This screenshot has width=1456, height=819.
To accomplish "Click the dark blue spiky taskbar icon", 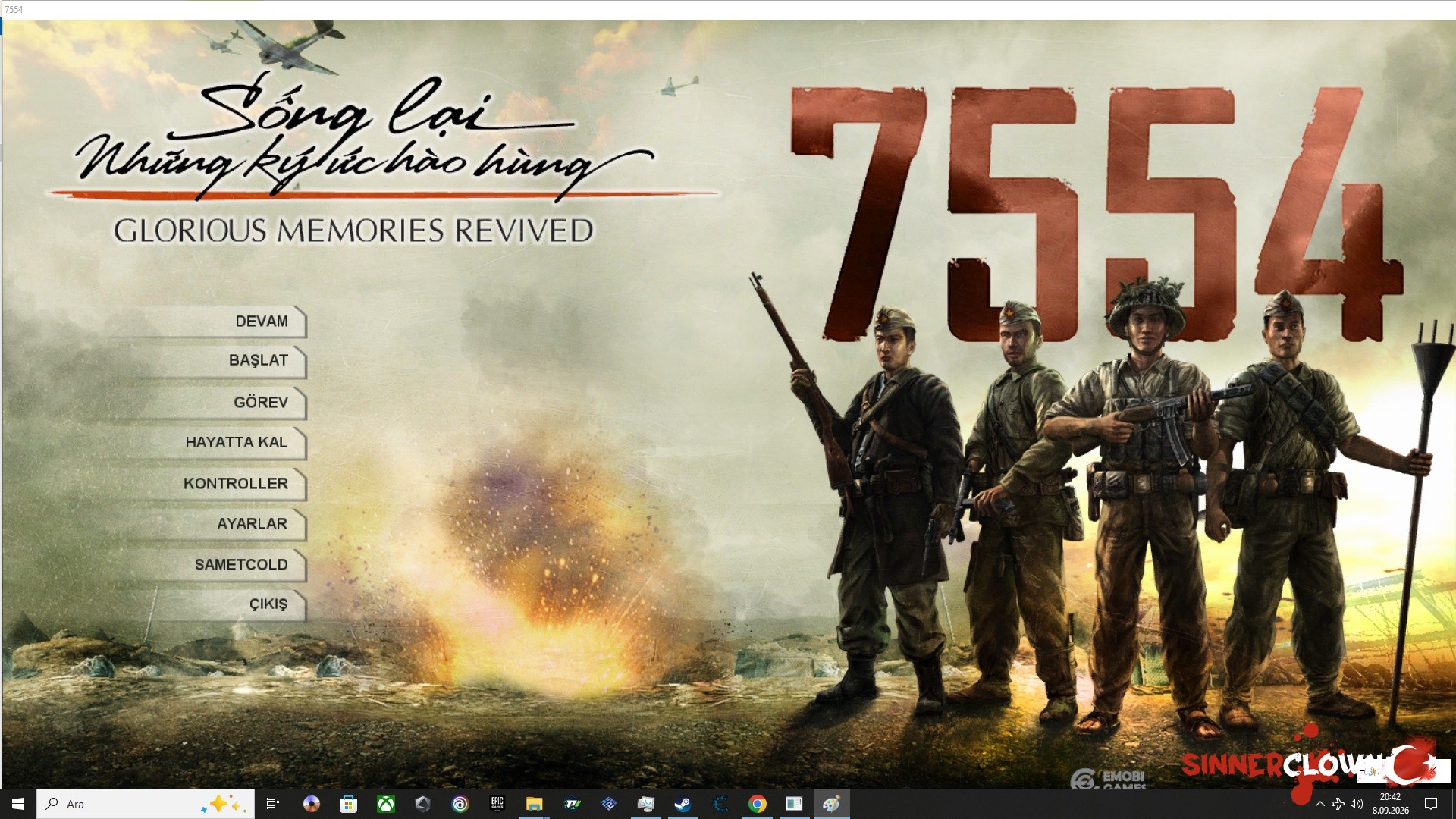I will (720, 804).
